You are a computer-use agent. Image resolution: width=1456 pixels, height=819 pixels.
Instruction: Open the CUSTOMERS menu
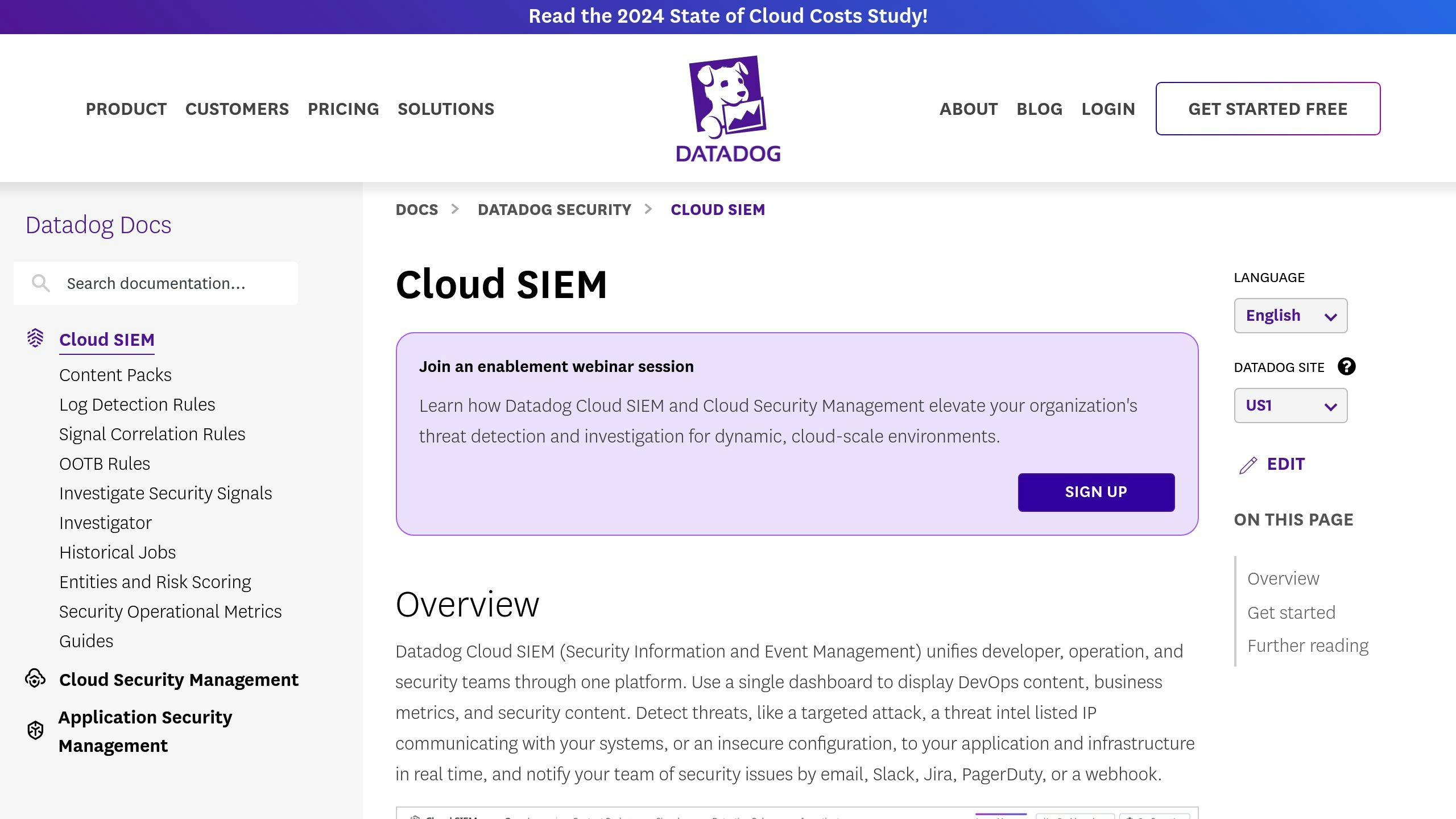(x=237, y=109)
